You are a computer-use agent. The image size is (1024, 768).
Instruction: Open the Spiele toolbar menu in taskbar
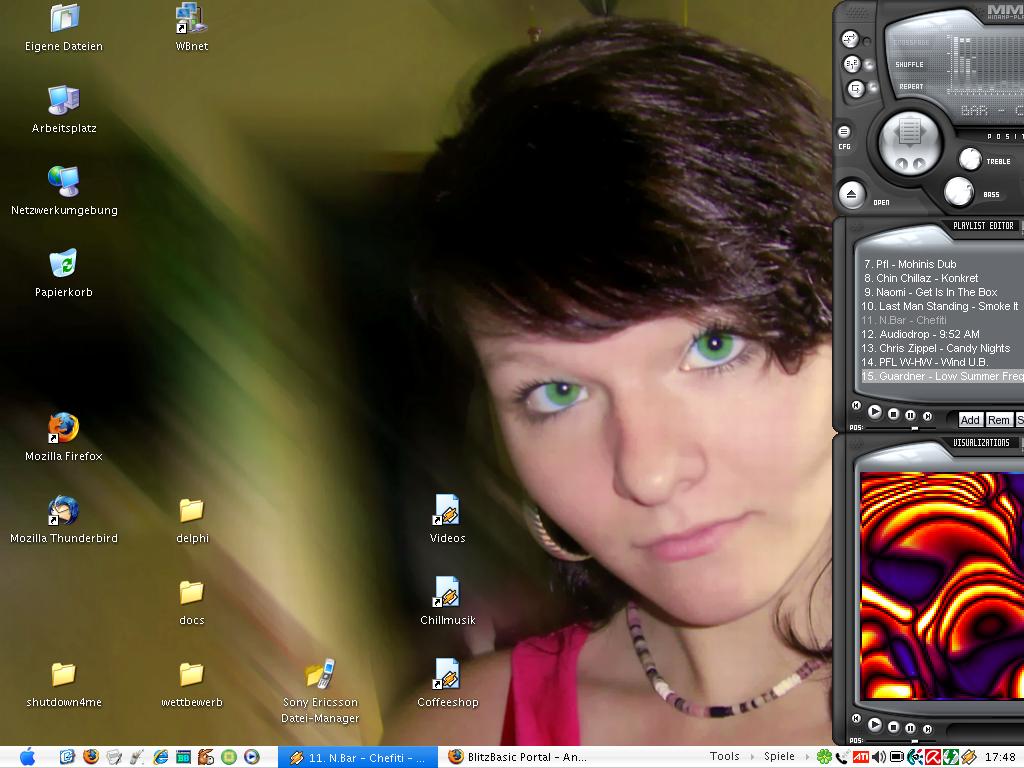pyautogui.click(x=779, y=757)
